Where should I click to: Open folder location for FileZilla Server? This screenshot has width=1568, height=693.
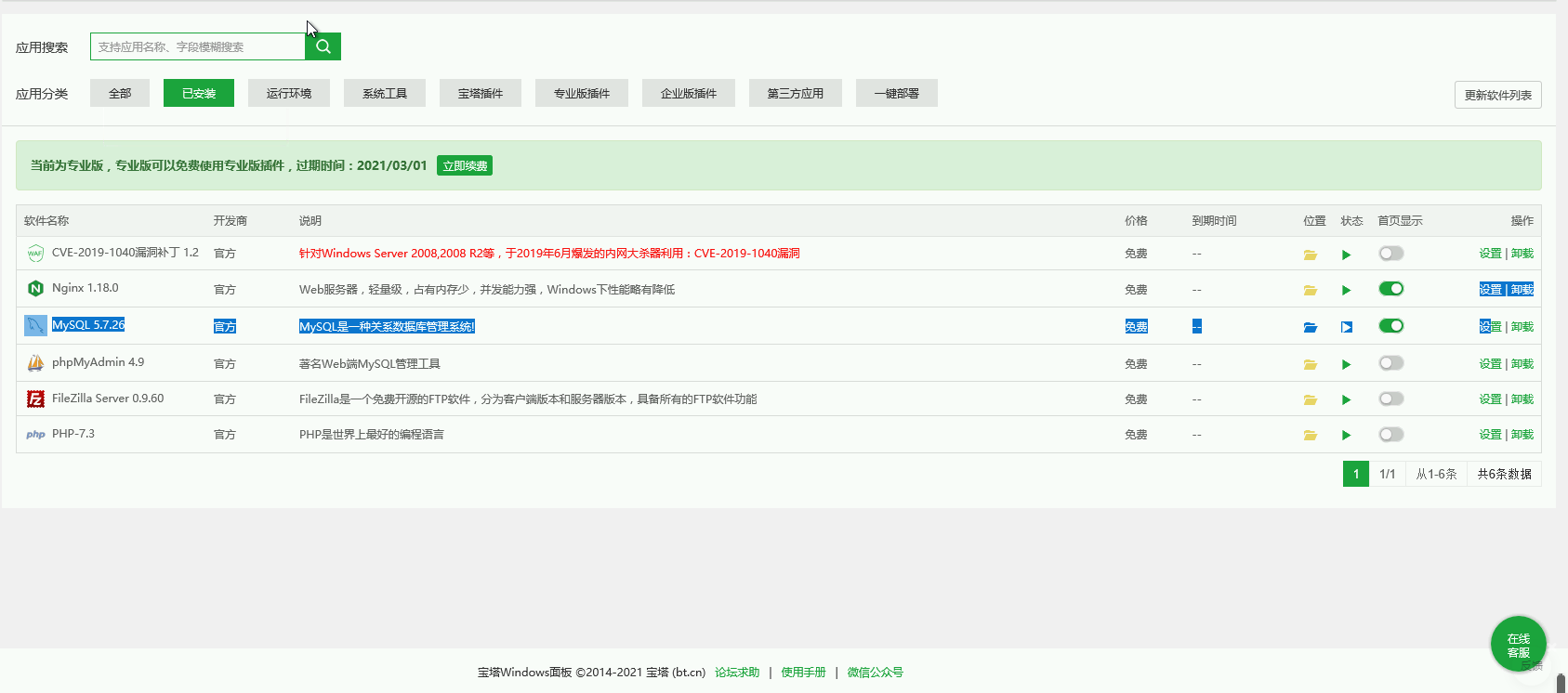pyautogui.click(x=1311, y=399)
